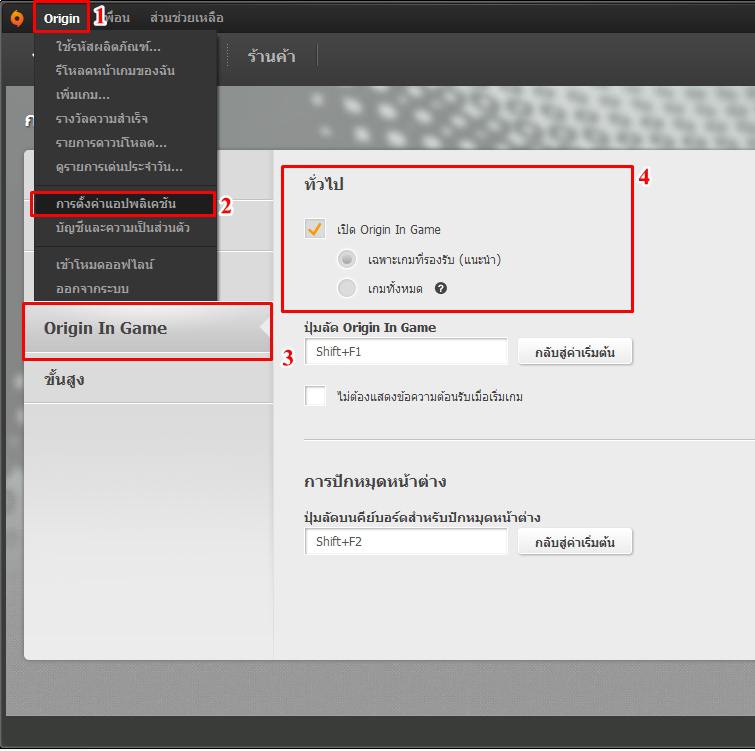Reset pin window hotkey with กลับสู่ค่าเริ่มต้น
The width and height of the screenshot is (755, 751).
click(575, 542)
